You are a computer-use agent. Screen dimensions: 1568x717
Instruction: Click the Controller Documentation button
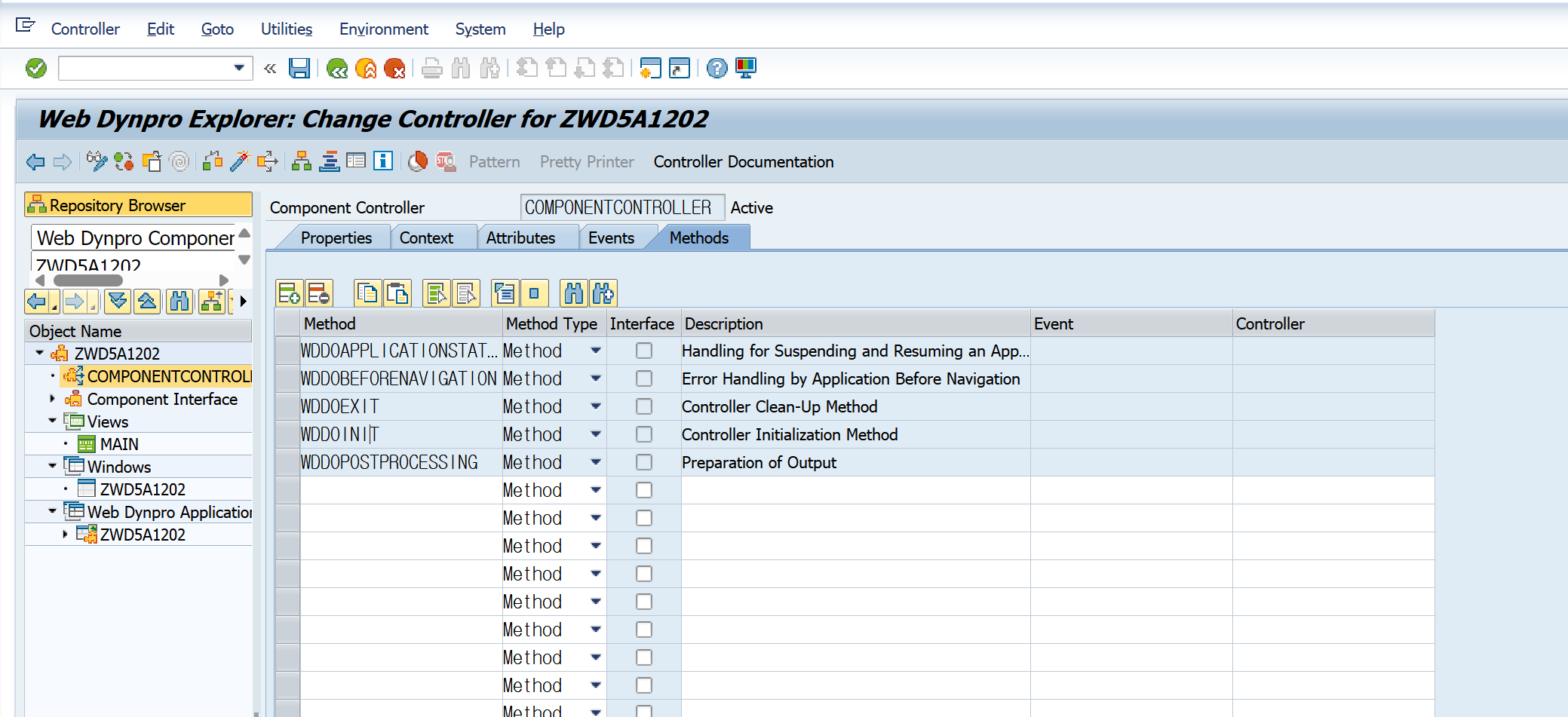click(x=744, y=162)
